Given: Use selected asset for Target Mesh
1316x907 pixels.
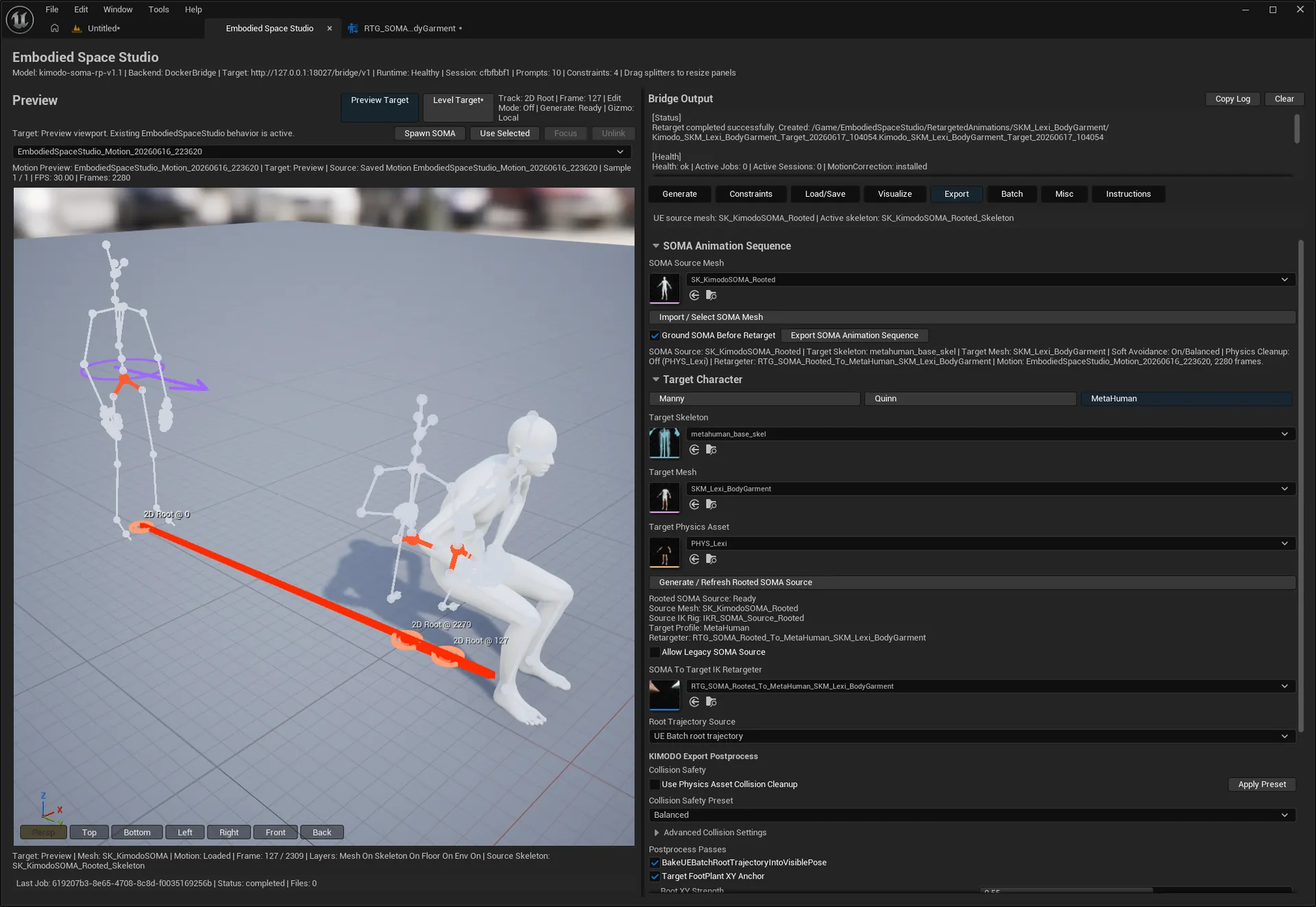Looking at the screenshot, I should [694, 505].
